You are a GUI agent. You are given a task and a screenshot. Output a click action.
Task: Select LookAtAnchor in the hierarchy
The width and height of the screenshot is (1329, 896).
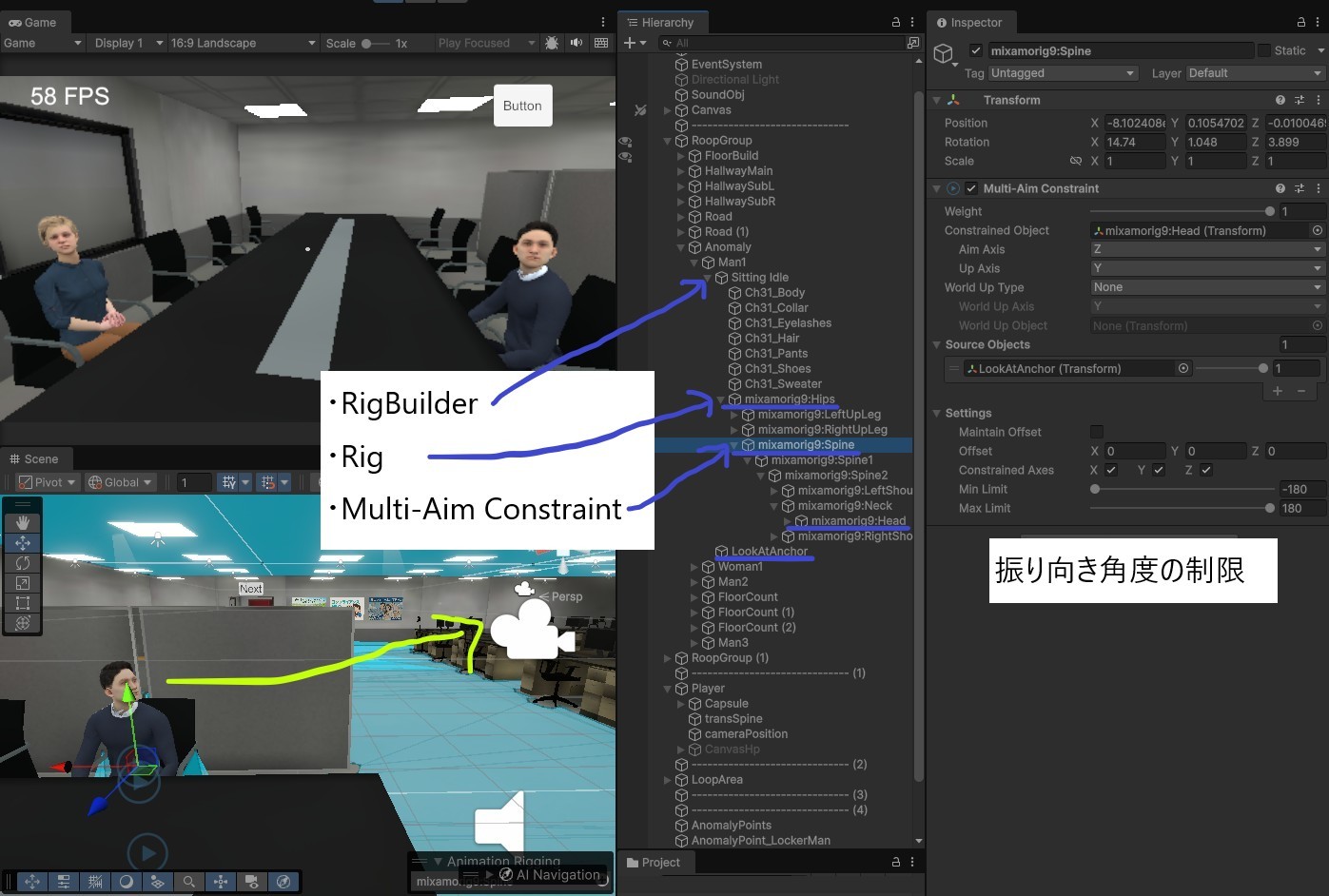point(769,552)
